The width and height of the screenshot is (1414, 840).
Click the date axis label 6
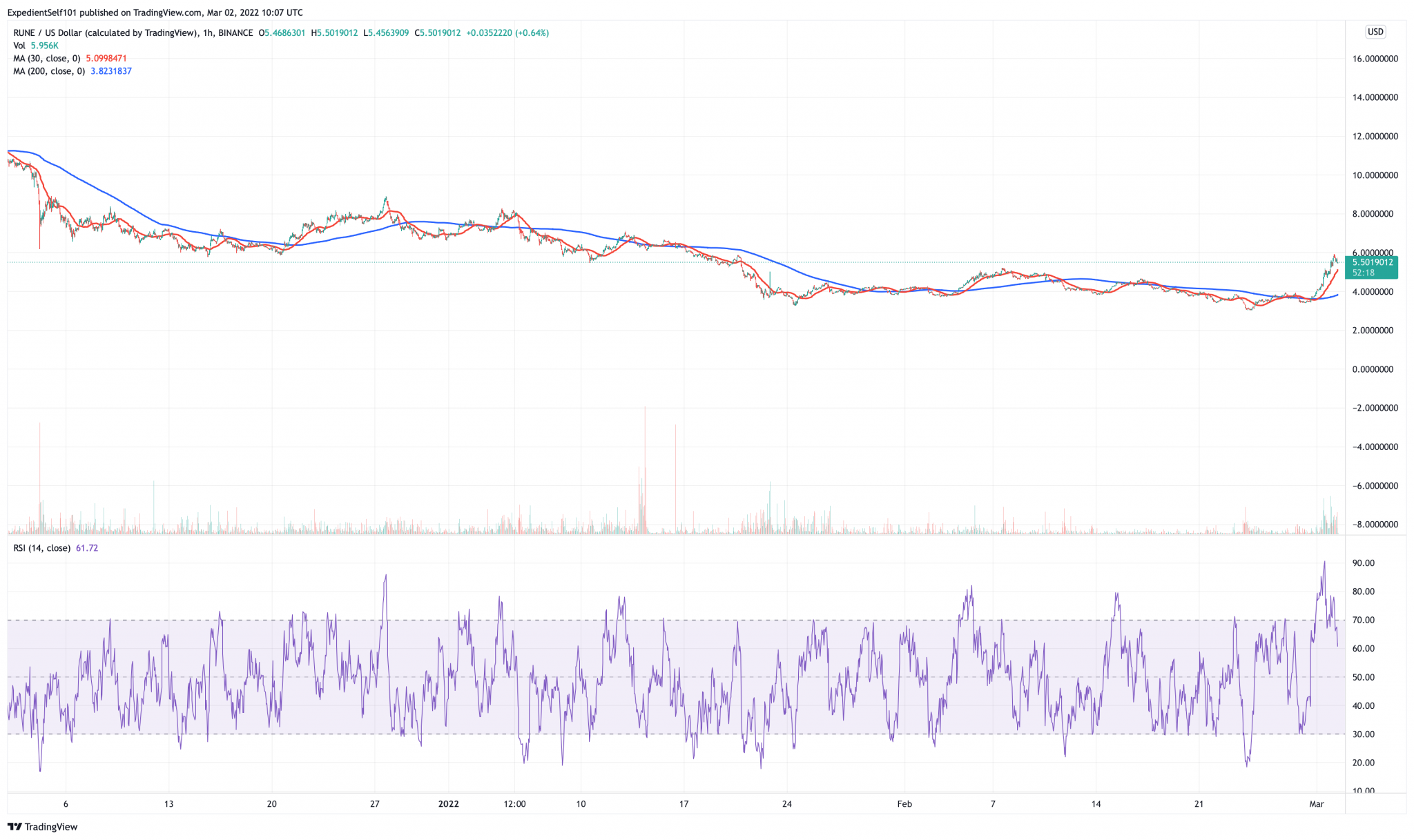click(x=66, y=804)
